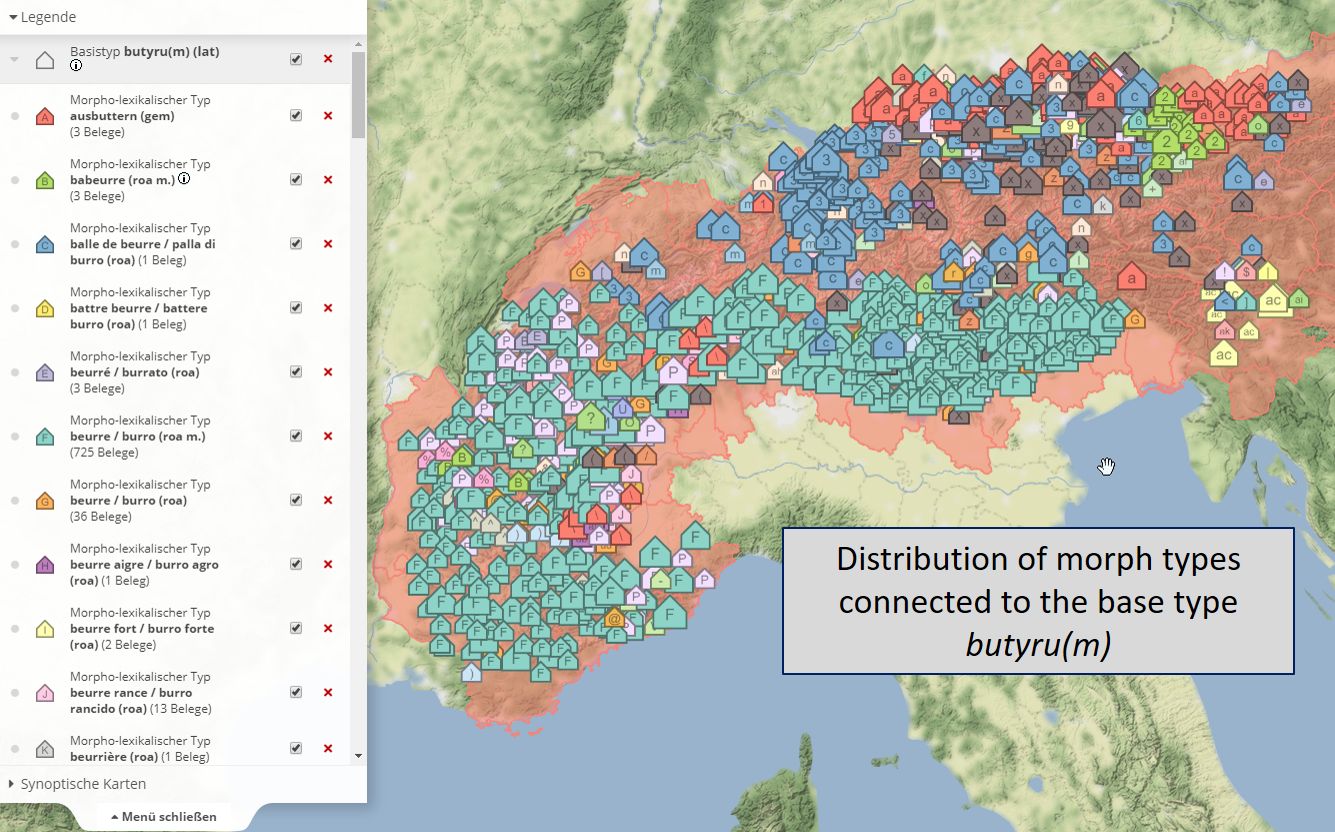Uncheck the Basistyp butyru(m) checkbox
The height and width of the screenshot is (832, 1335).
pos(296,59)
